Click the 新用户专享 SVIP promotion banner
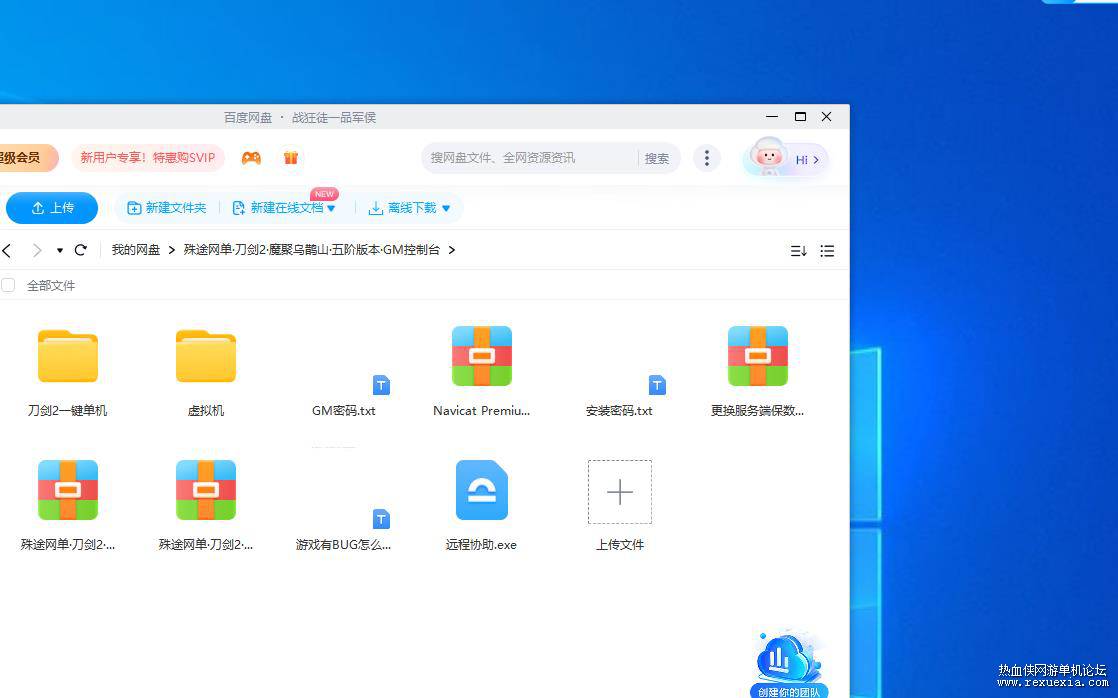The width and height of the screenshot is (1118, 698). click(x=148, y=158)
